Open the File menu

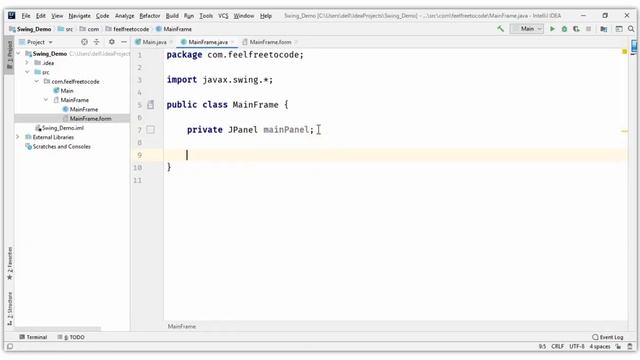point(26,16)
